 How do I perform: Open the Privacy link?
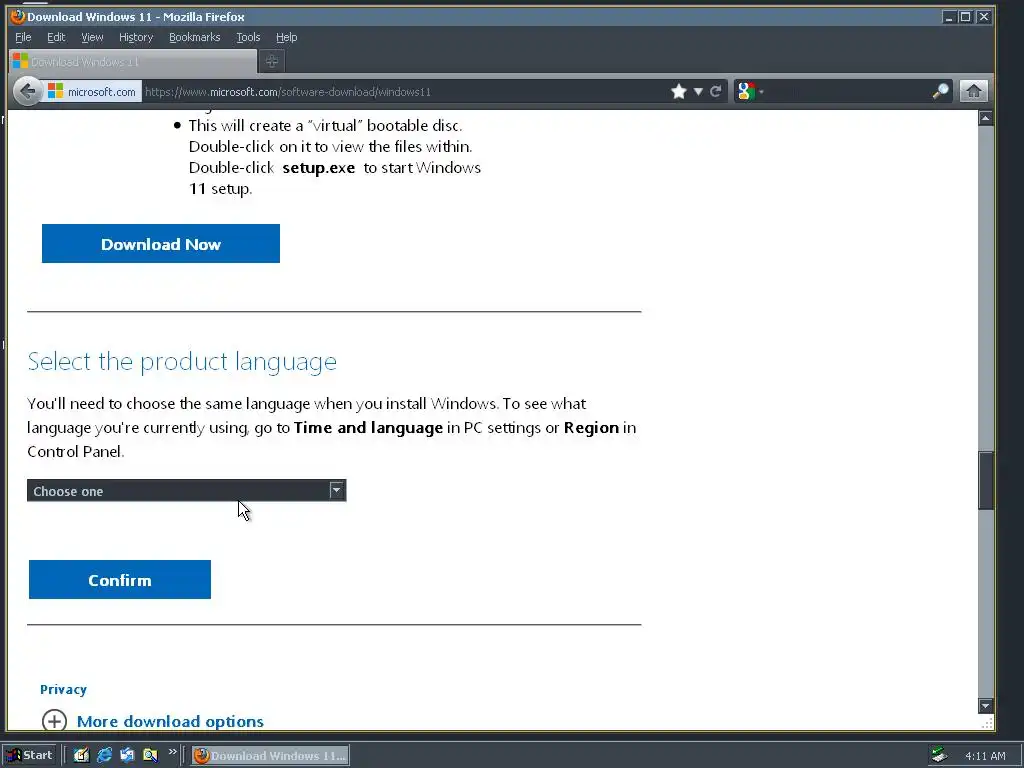[63, 690]
